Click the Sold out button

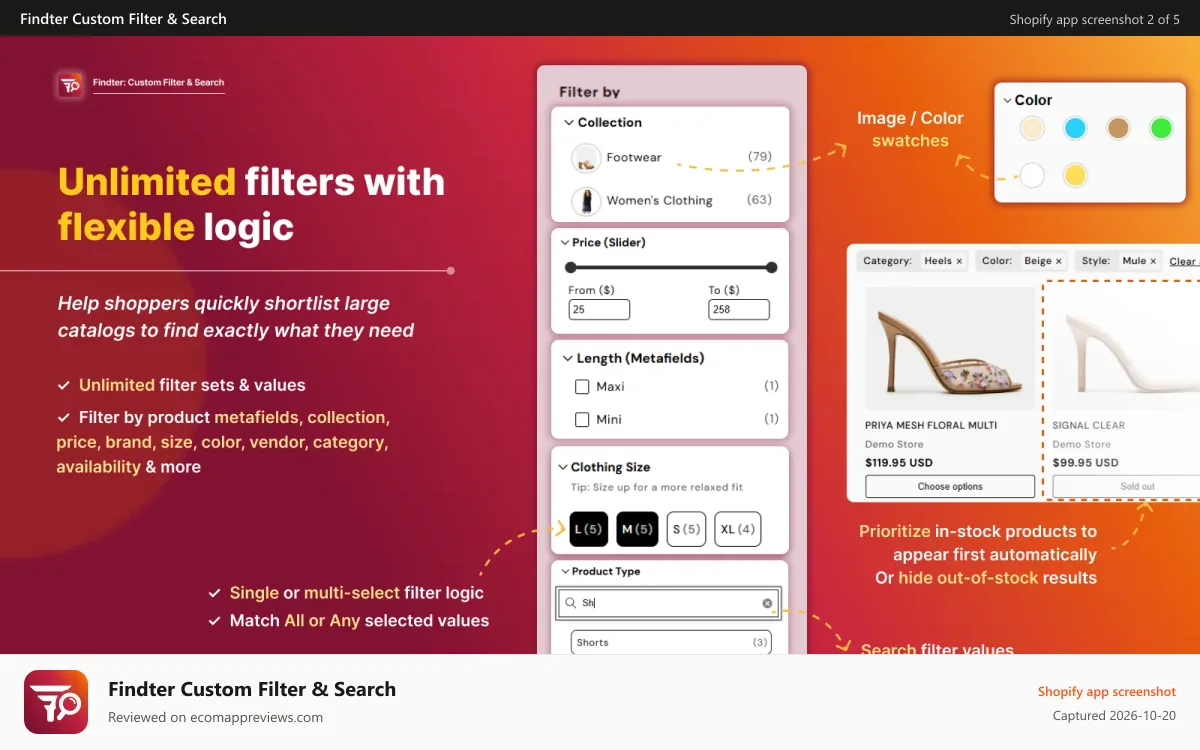[x=1126, y=487]
